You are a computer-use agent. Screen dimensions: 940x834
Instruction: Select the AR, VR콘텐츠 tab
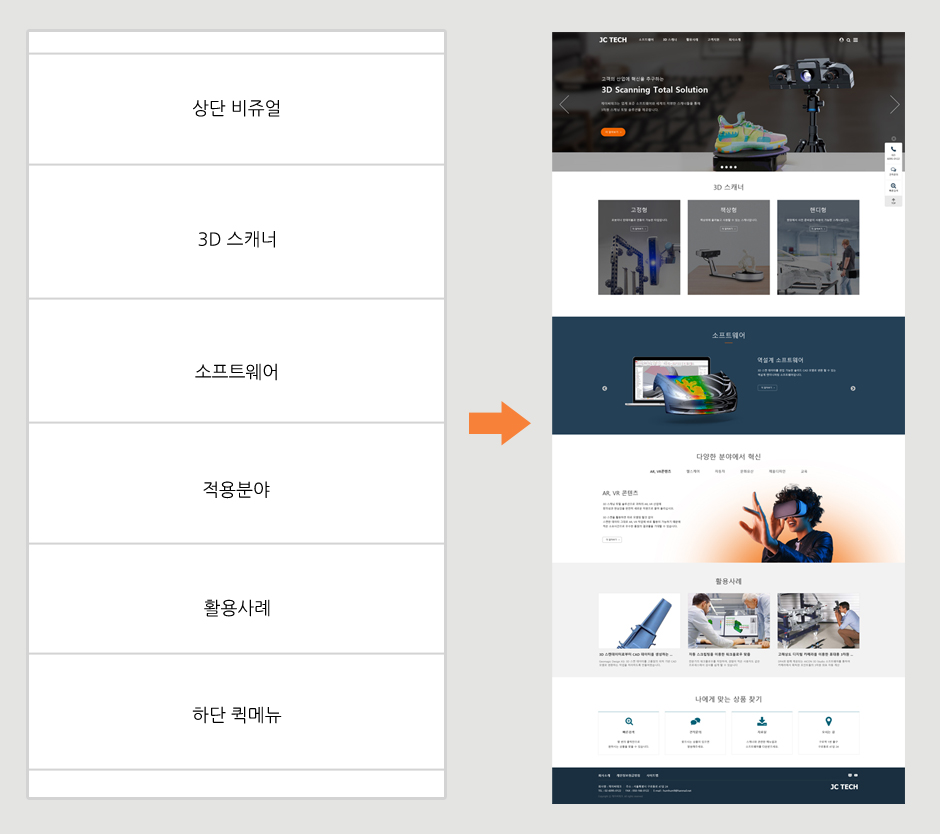(660, 471)
